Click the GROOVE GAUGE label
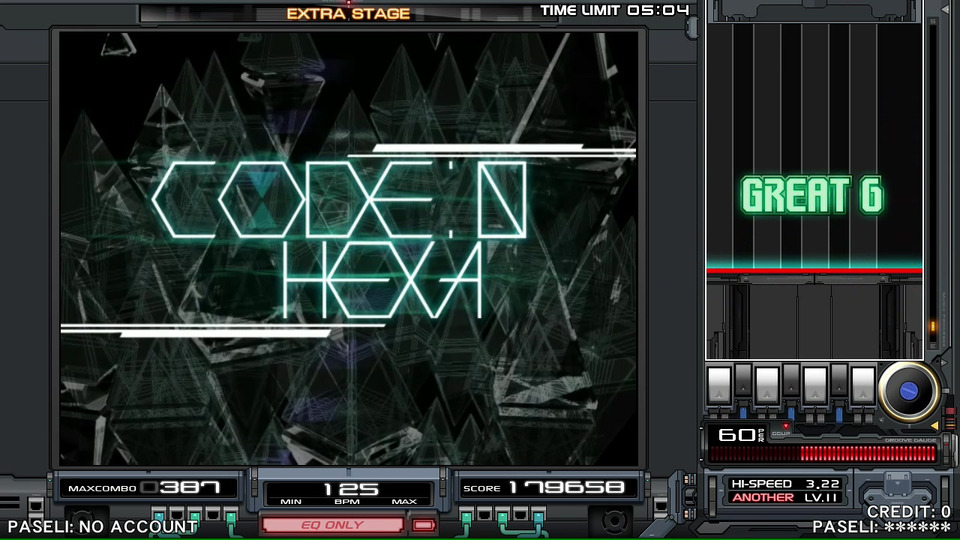The height and width of the screenshot is (540, 960). 910,441
